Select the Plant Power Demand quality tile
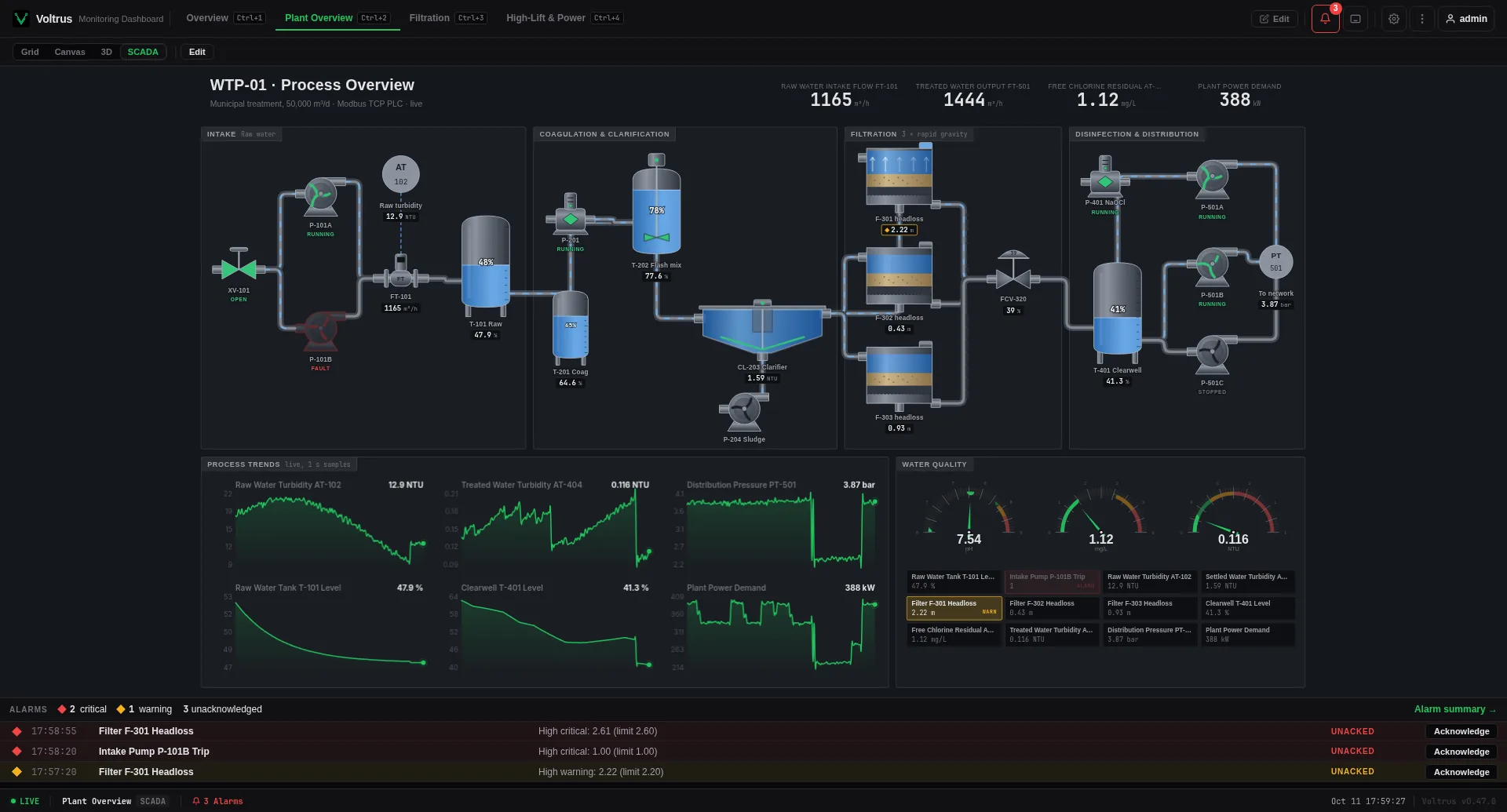 point(1248,635)
